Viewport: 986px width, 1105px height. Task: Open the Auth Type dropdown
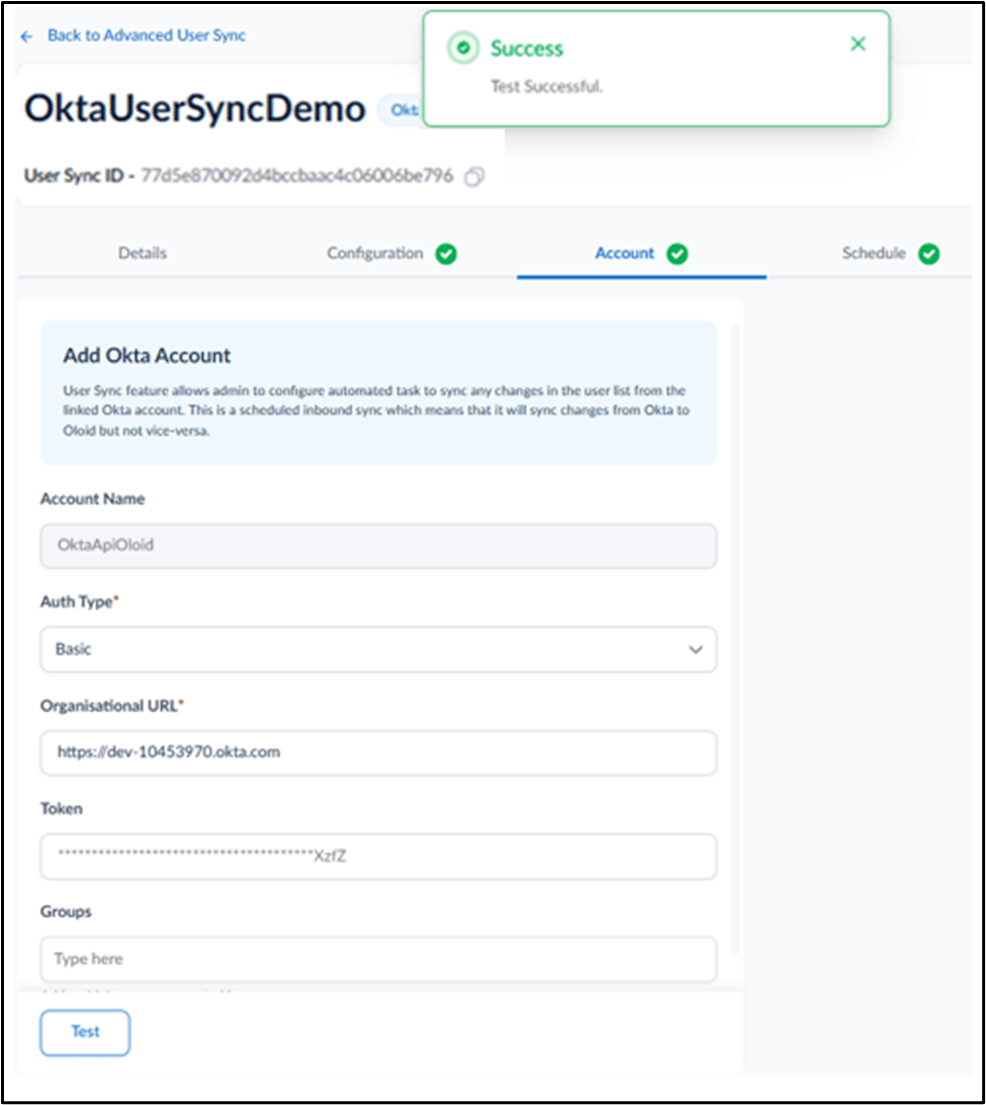[x=378, y=649]
